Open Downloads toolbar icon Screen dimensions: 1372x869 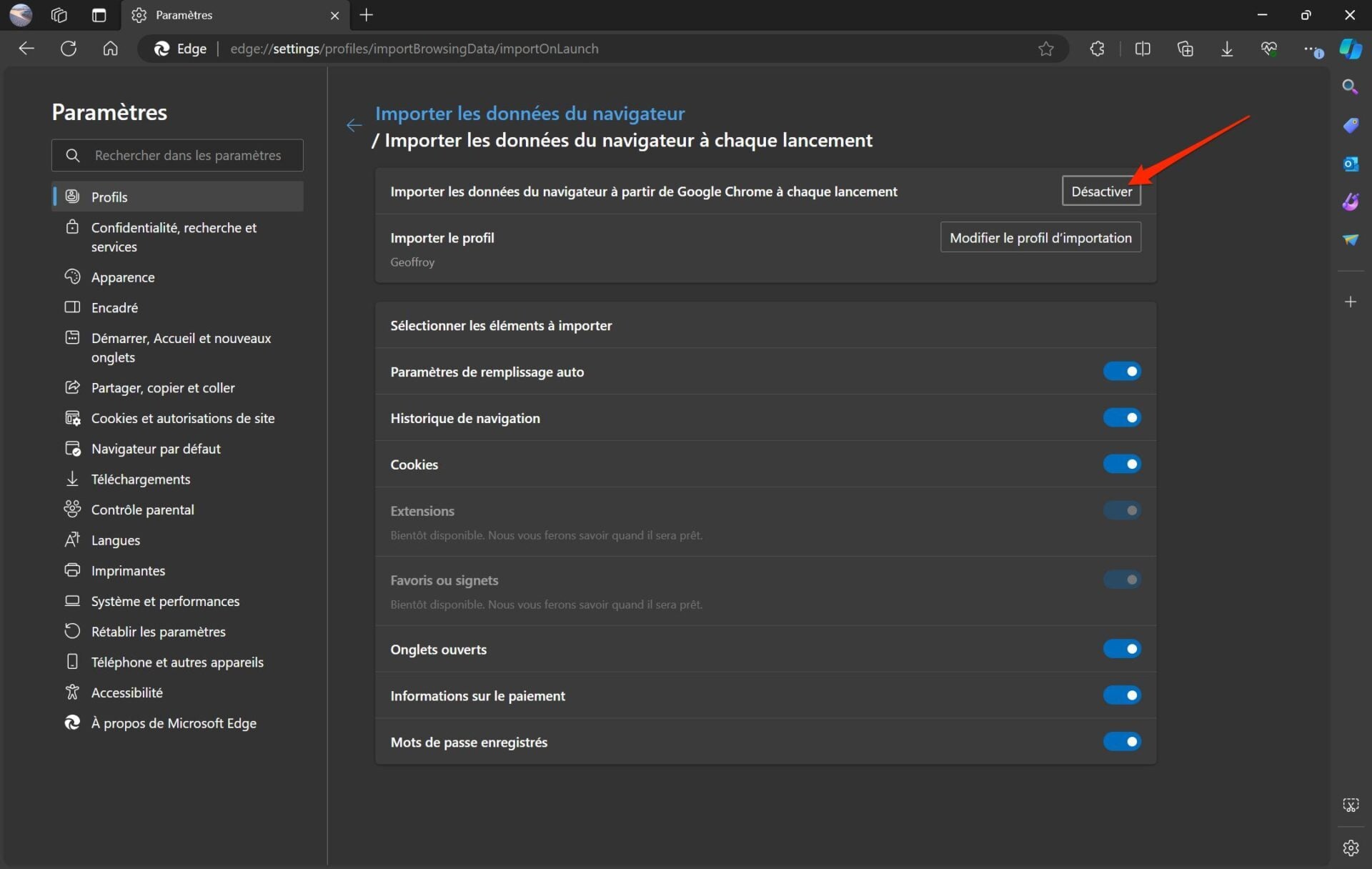tap(1226, 49)
